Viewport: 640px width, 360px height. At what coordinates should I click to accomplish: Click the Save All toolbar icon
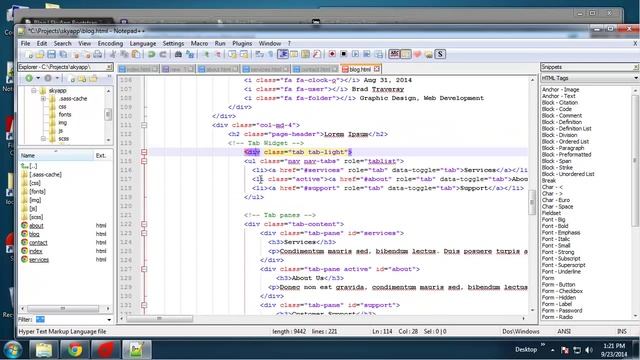[x=63, y=54]
